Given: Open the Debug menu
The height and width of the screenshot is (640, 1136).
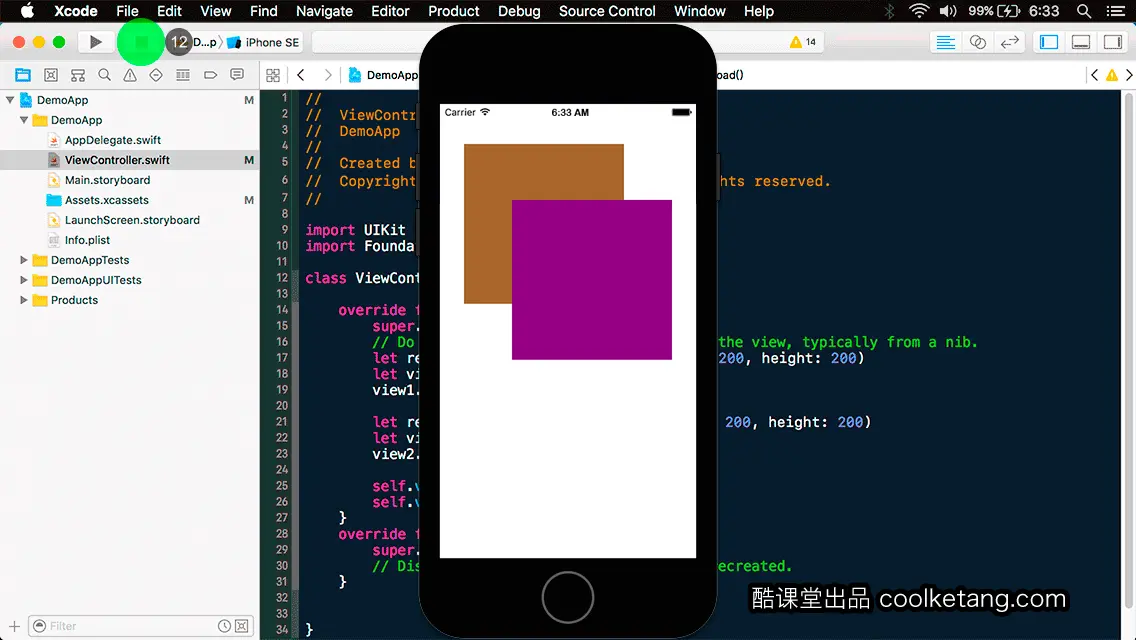Looking at the screenshot, I should (519, 11).
